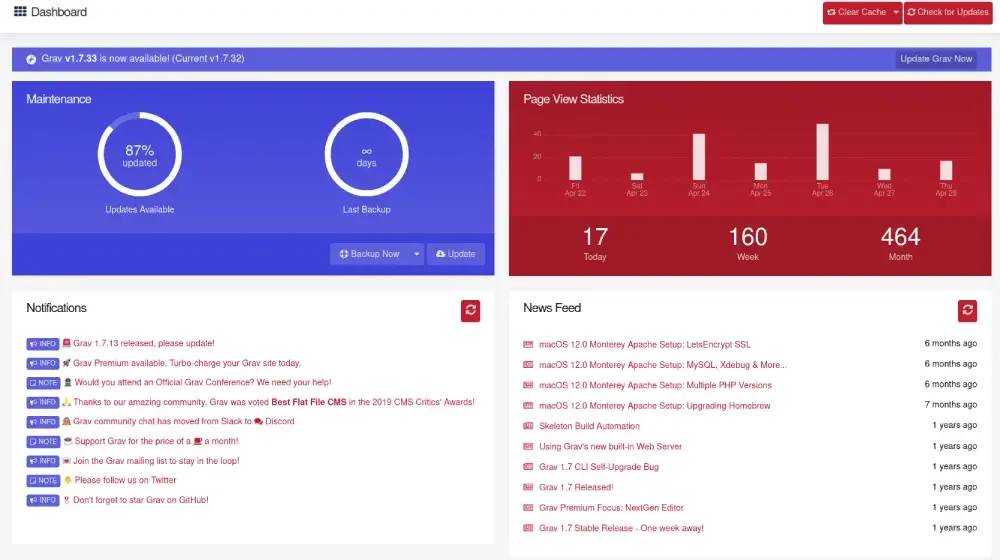The image size is (1000, 560).
Task: Click news icon beside LetsEncrypt SSL article
Action: click(528, 344)
